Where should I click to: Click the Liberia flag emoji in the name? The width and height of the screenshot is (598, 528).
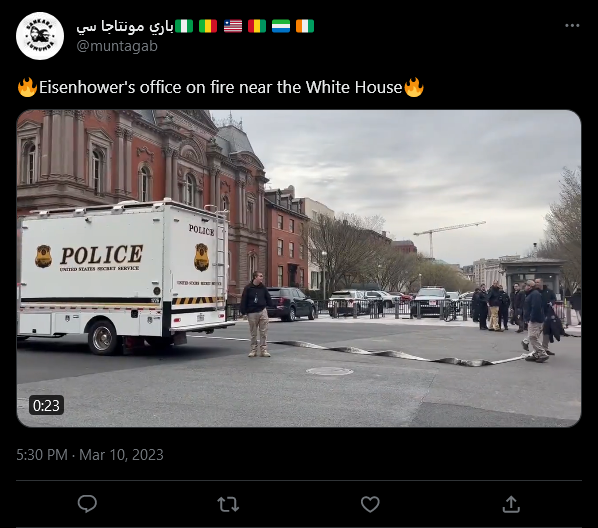233,26
